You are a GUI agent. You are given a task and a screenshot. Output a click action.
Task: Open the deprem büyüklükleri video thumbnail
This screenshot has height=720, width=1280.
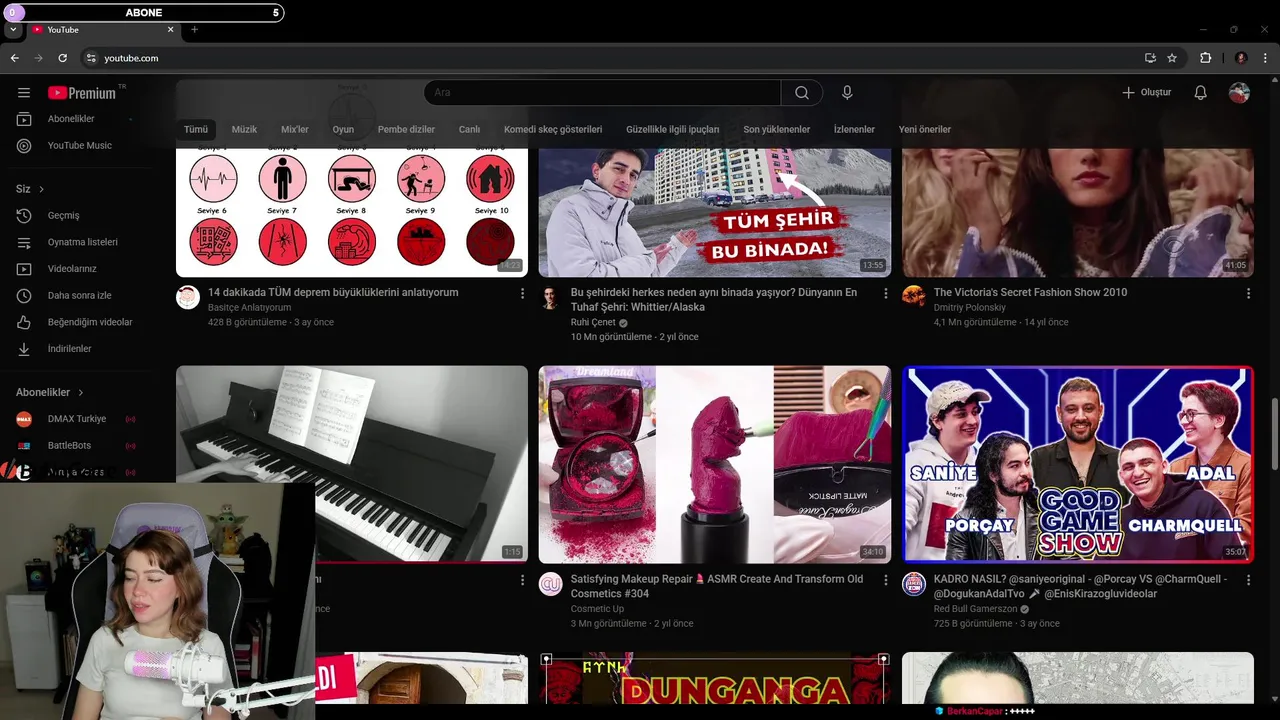click(x=352, y=212)
